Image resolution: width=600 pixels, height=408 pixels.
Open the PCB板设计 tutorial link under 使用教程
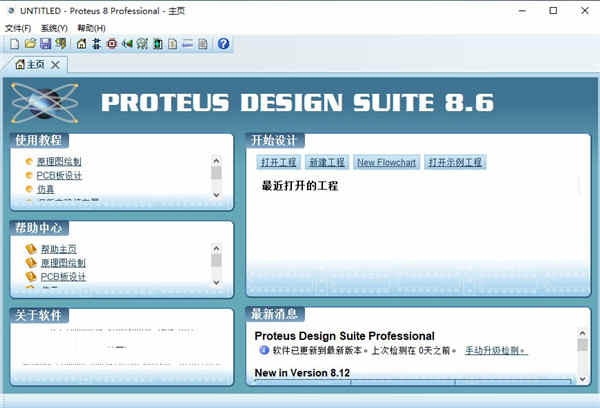pyautogui.click(x=59, y=175)
